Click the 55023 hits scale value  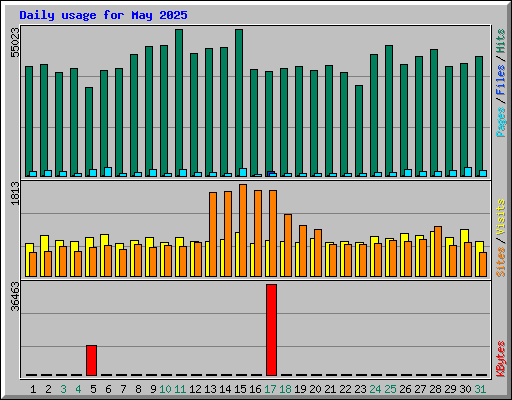point(15,42)
